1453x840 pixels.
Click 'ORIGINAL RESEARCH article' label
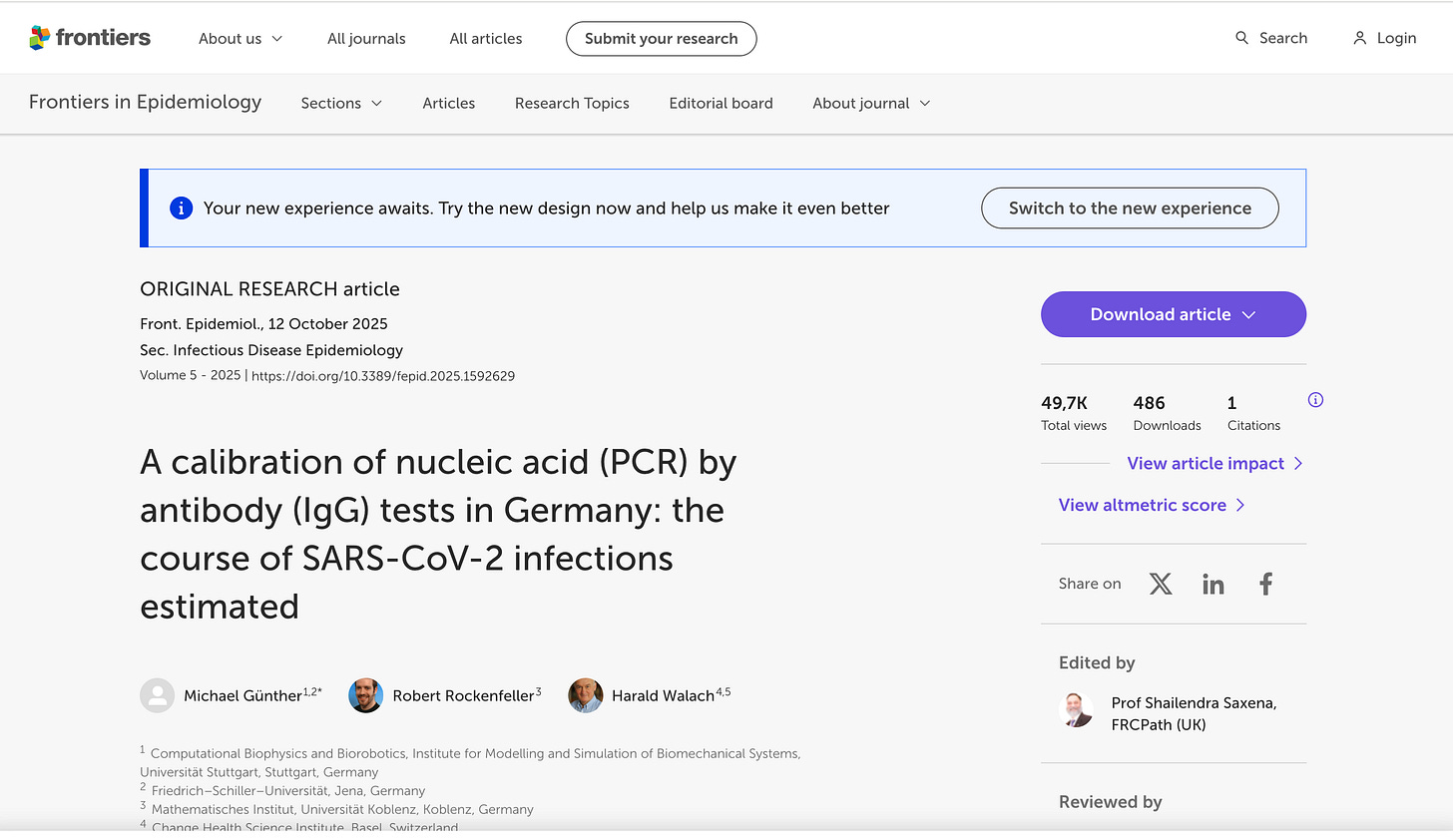click(269, 289)
